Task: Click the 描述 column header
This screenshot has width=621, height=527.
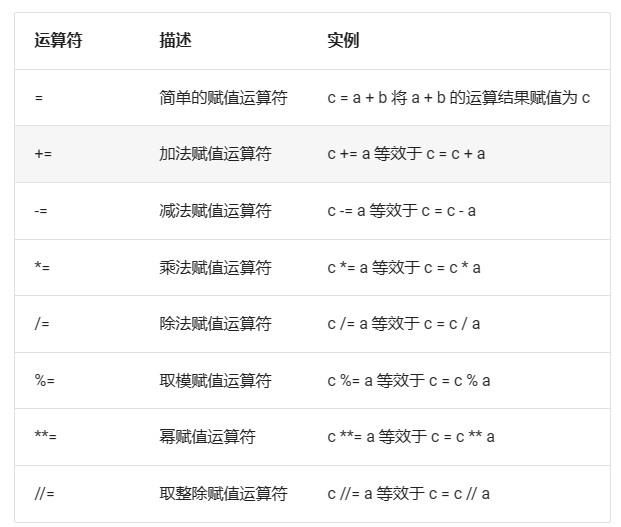Action: [x=175, y=41]
